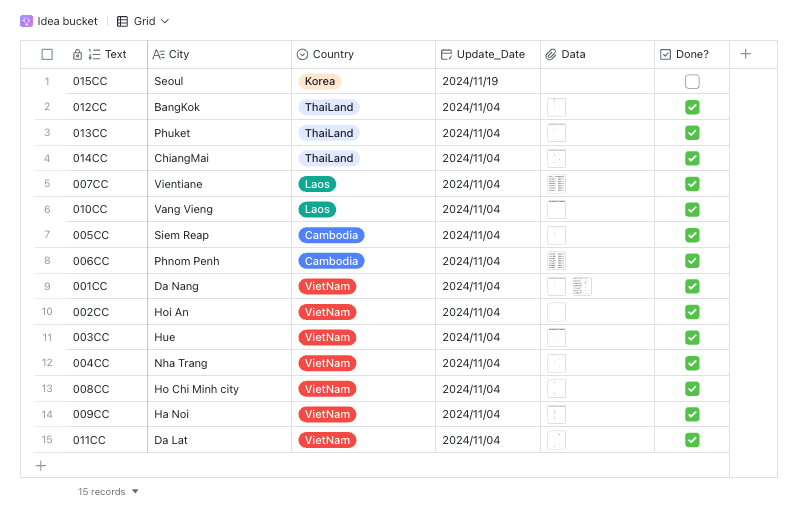Open VietNam tag in Da Nang row
The width and height of the screenshot is (811, 515).
[x=327, y=286]
